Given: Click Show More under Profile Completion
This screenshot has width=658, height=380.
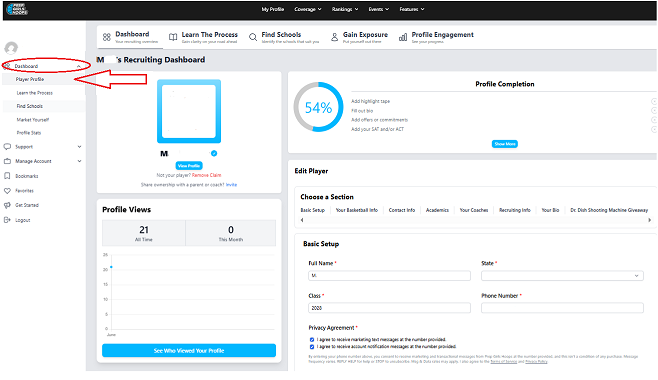Looking at the screenshot, I should (504, 144).
